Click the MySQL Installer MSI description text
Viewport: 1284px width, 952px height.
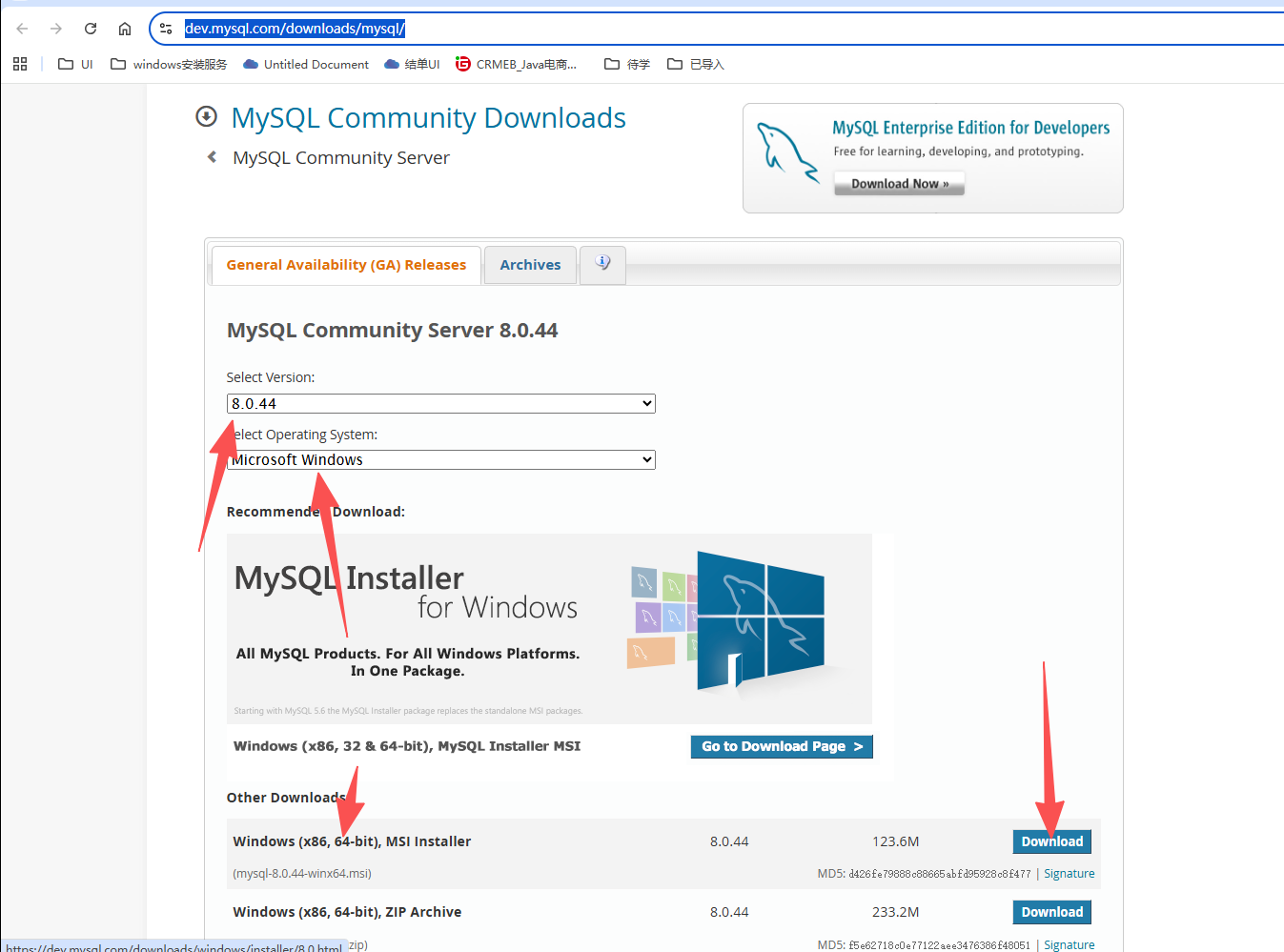[x=406, y=746]
